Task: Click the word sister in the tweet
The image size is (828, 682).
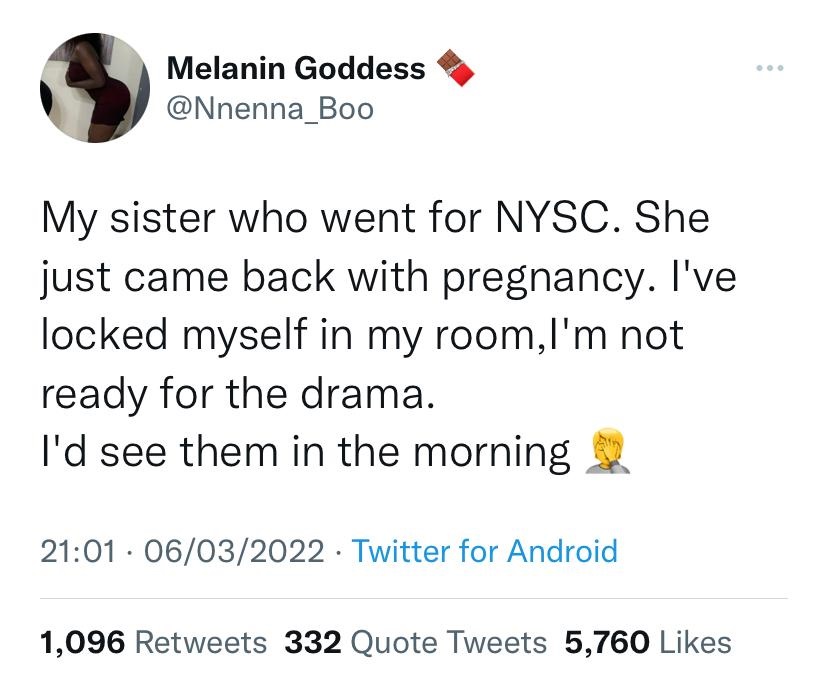Action: (177, 219)
